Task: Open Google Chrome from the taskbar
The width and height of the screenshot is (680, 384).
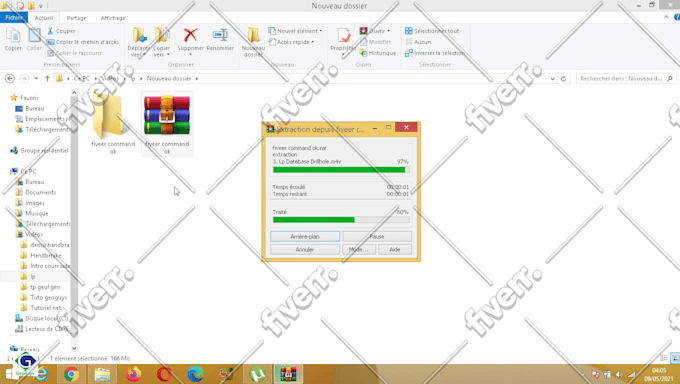Action: click(72, 374)
